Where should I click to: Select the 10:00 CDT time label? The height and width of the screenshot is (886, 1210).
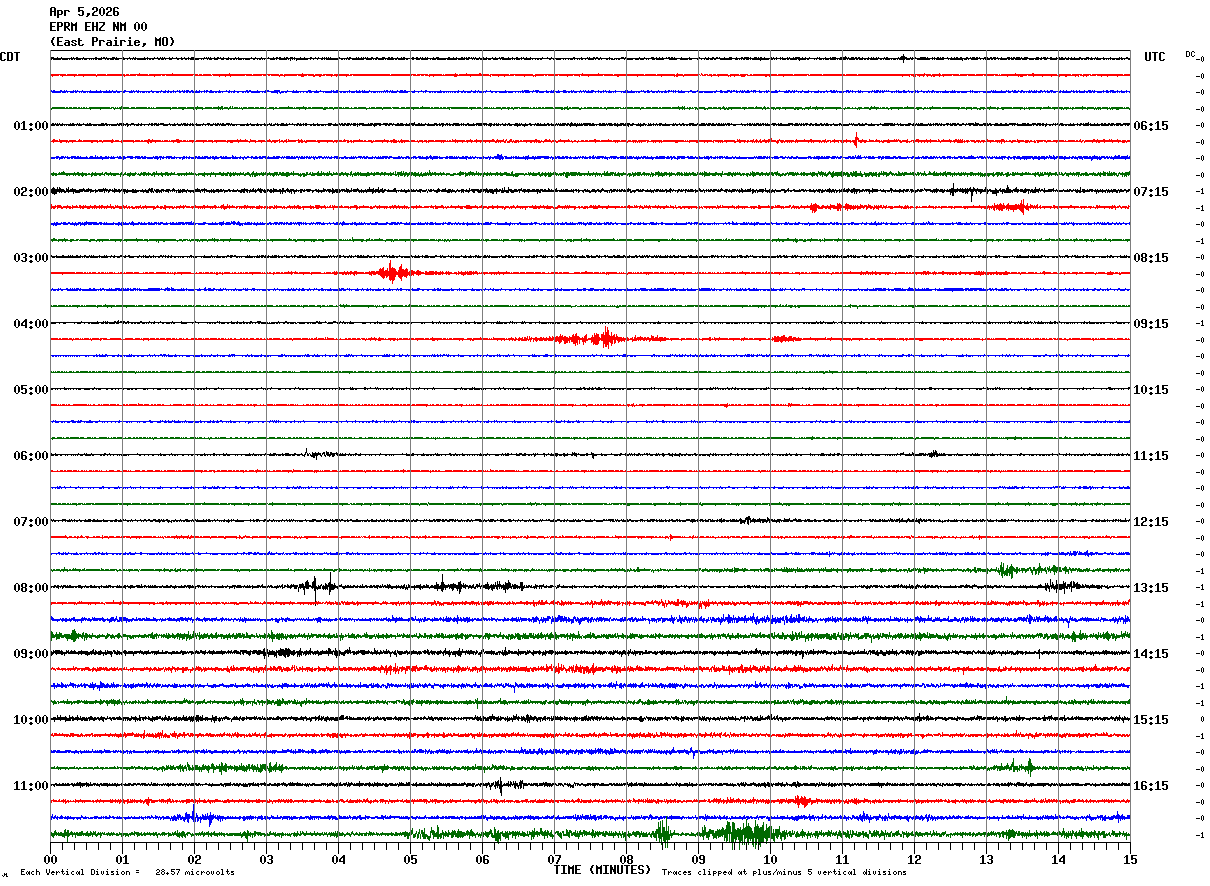tap(31, 720)
